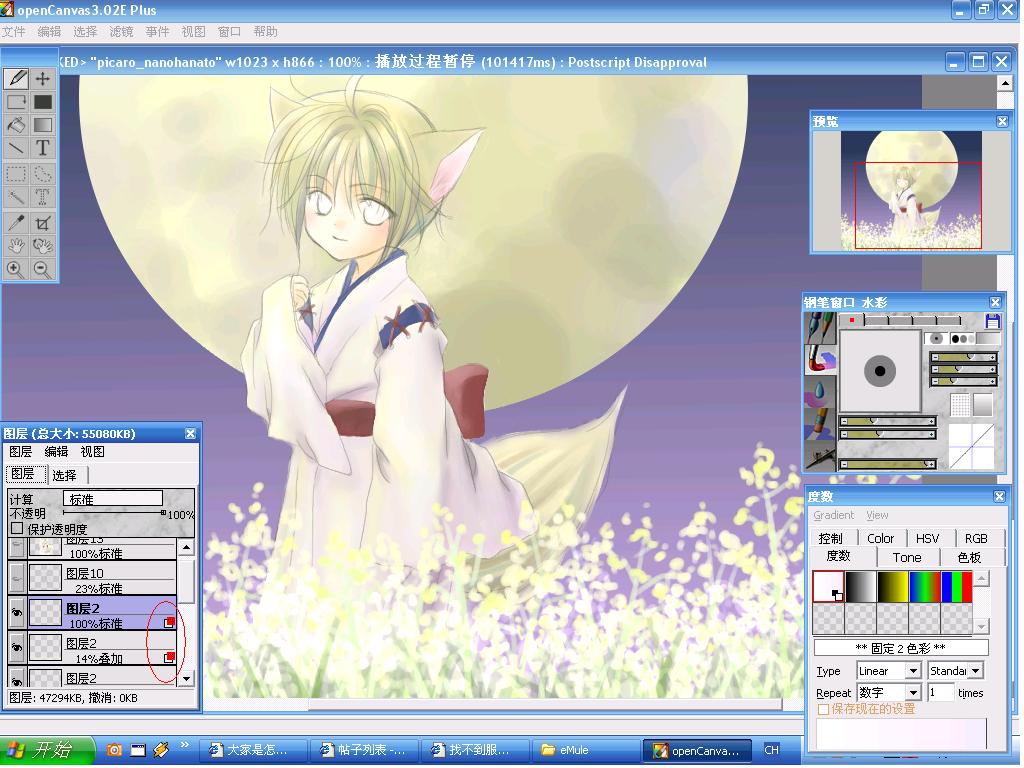Click the preview thumbnail in 预览 panel
Viewport: 1024px width, 768px height.
[x=912, y=190]
